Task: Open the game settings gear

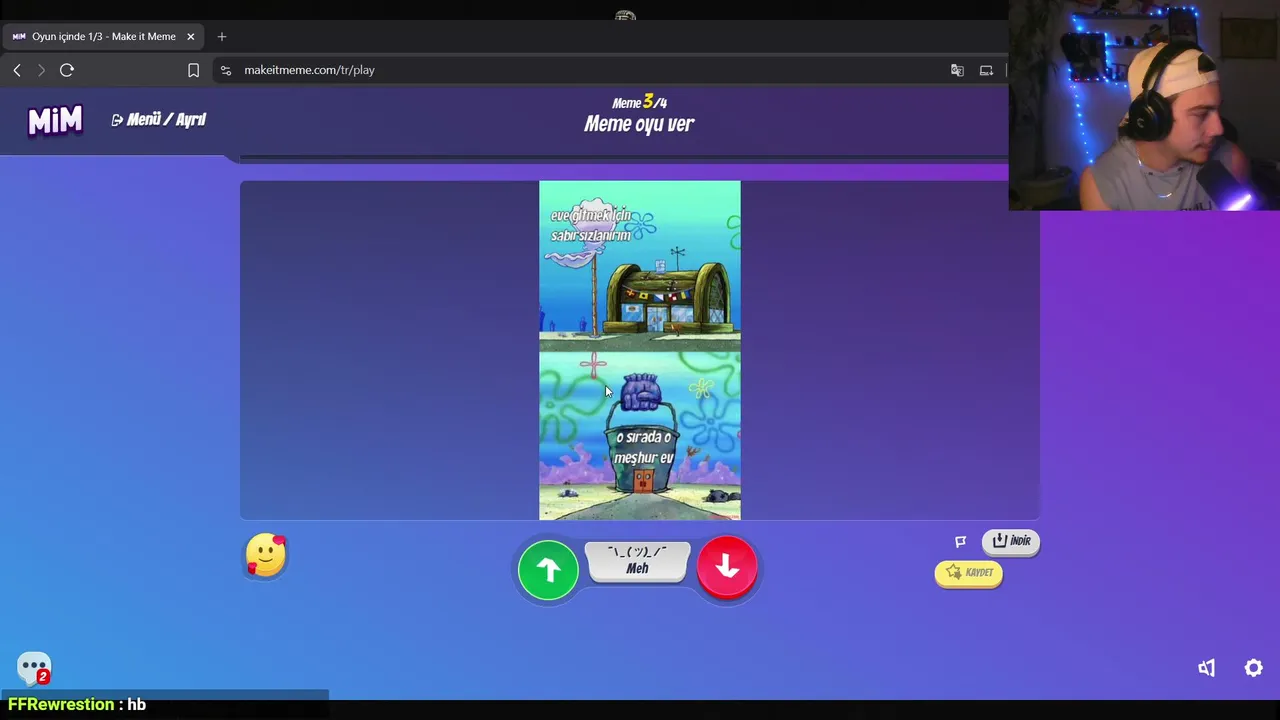Action: (1253, 668)
